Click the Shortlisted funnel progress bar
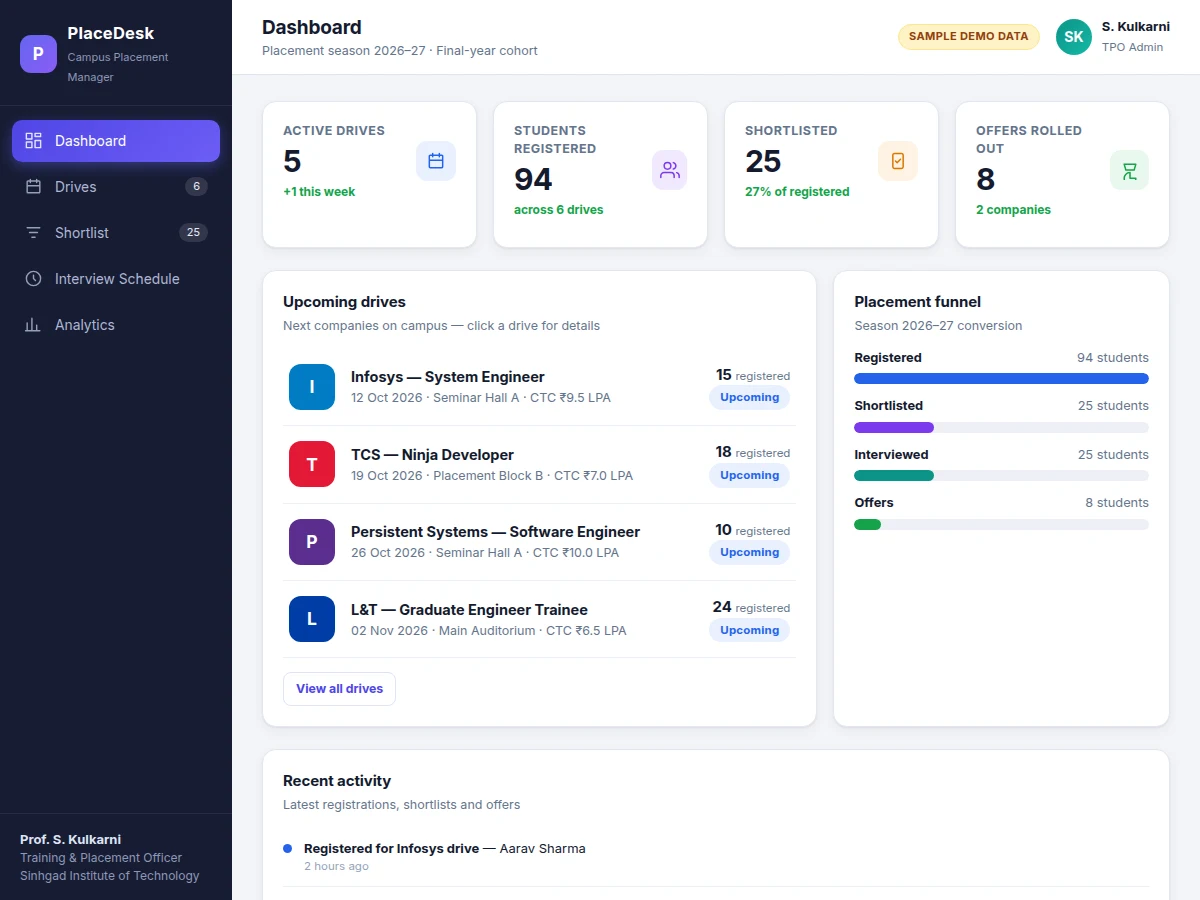The image size is (1200, 900). coord(1001,427)
